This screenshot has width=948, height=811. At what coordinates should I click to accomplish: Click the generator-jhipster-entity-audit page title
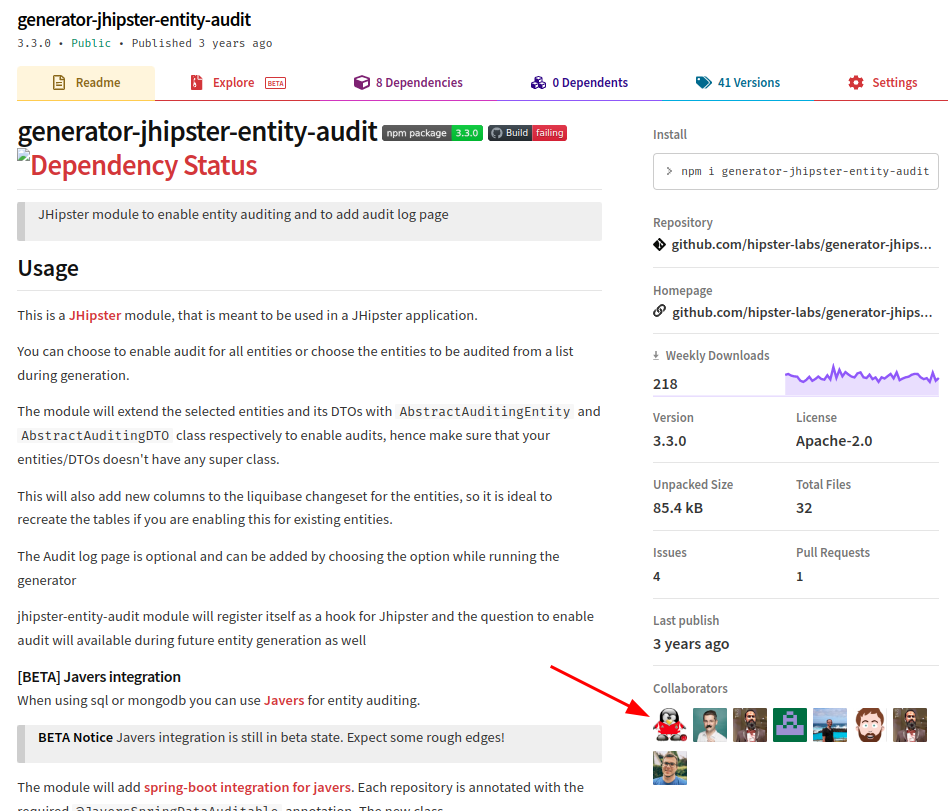point(134,20)
